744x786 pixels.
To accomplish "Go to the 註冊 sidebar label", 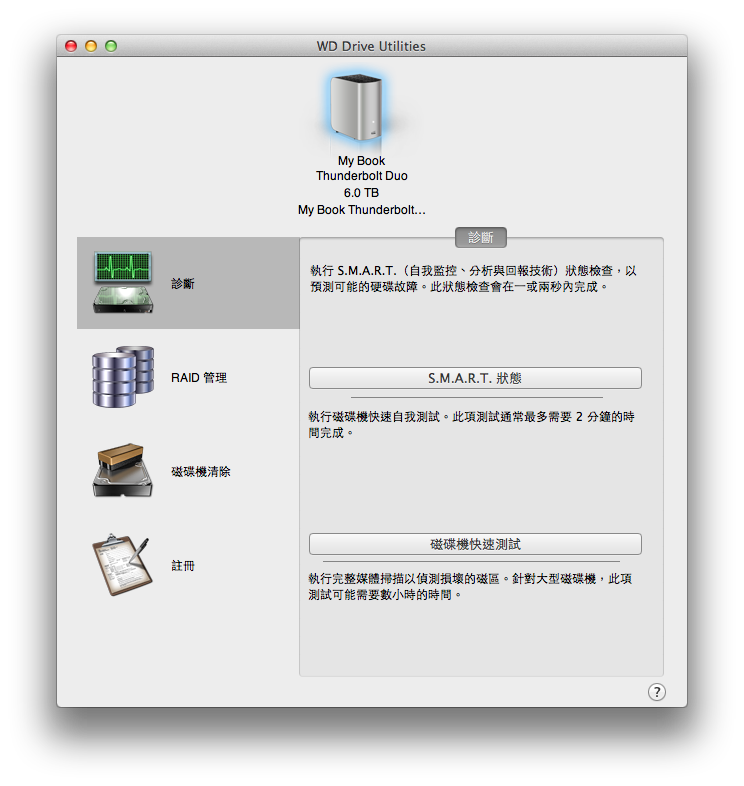I will (183, 566).
